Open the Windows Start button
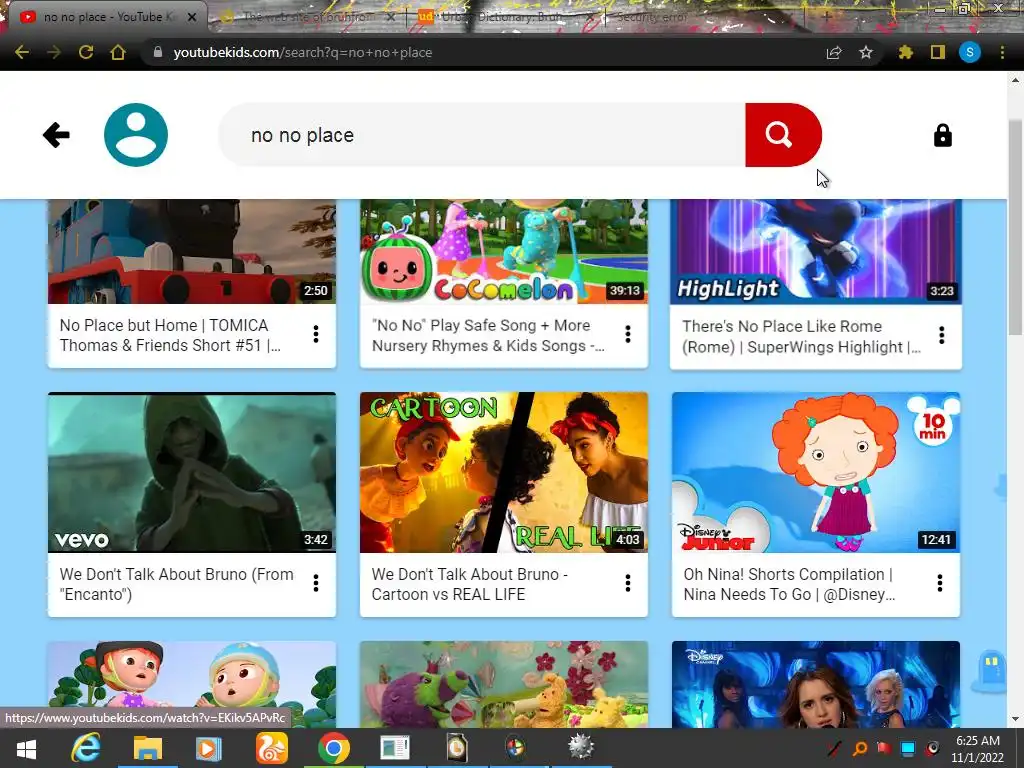The width and height of the screenshot is (1024, 768). point(26,748)
